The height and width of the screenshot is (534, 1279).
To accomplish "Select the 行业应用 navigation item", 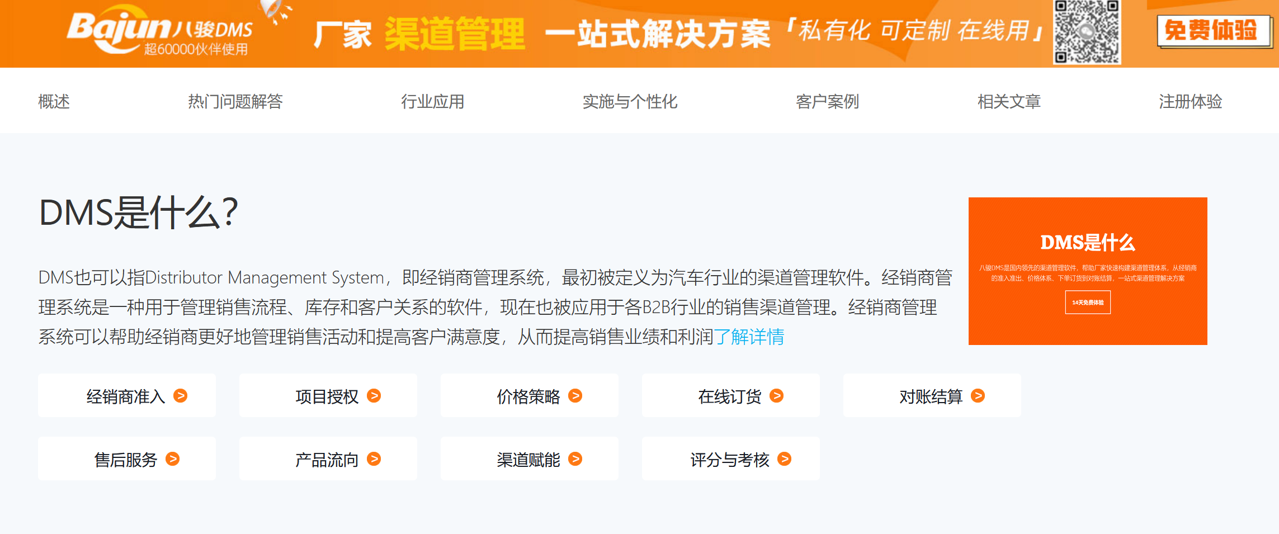I will (433, 101).
